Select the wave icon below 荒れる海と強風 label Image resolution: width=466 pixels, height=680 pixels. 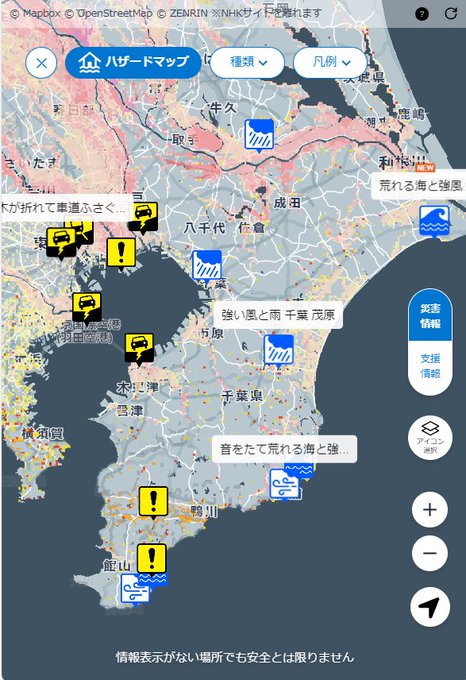tap(434, 222)
